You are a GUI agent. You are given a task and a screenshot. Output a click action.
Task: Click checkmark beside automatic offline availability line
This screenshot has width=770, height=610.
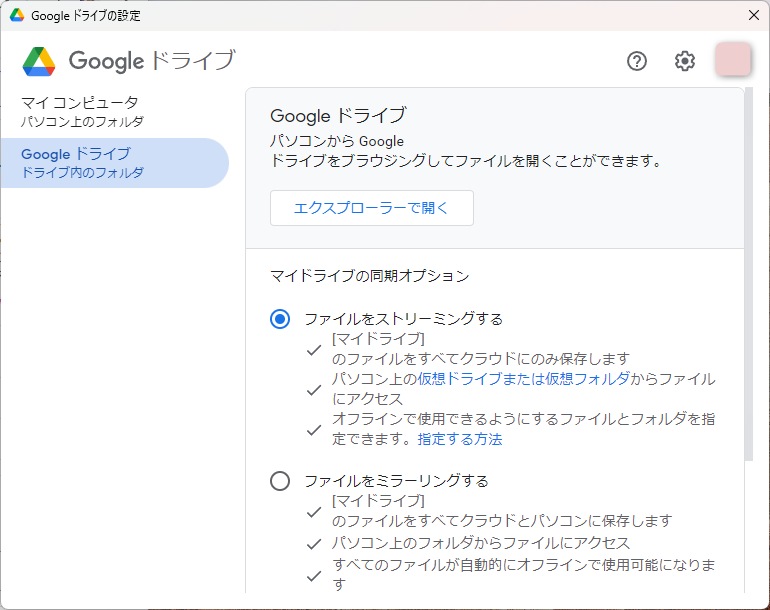point(314,576)
